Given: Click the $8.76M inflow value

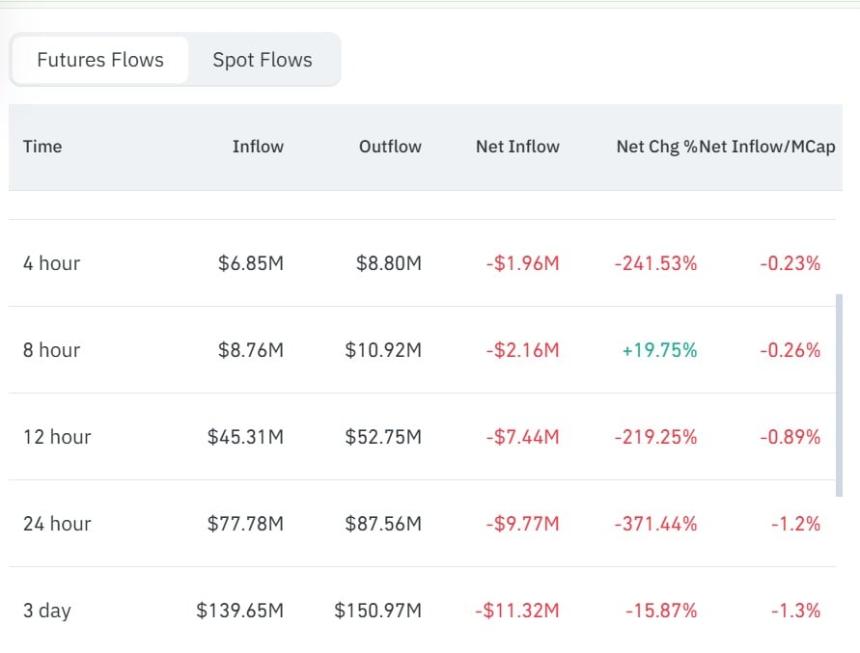Looking at the screenshot, I should (x=251, y=350).
